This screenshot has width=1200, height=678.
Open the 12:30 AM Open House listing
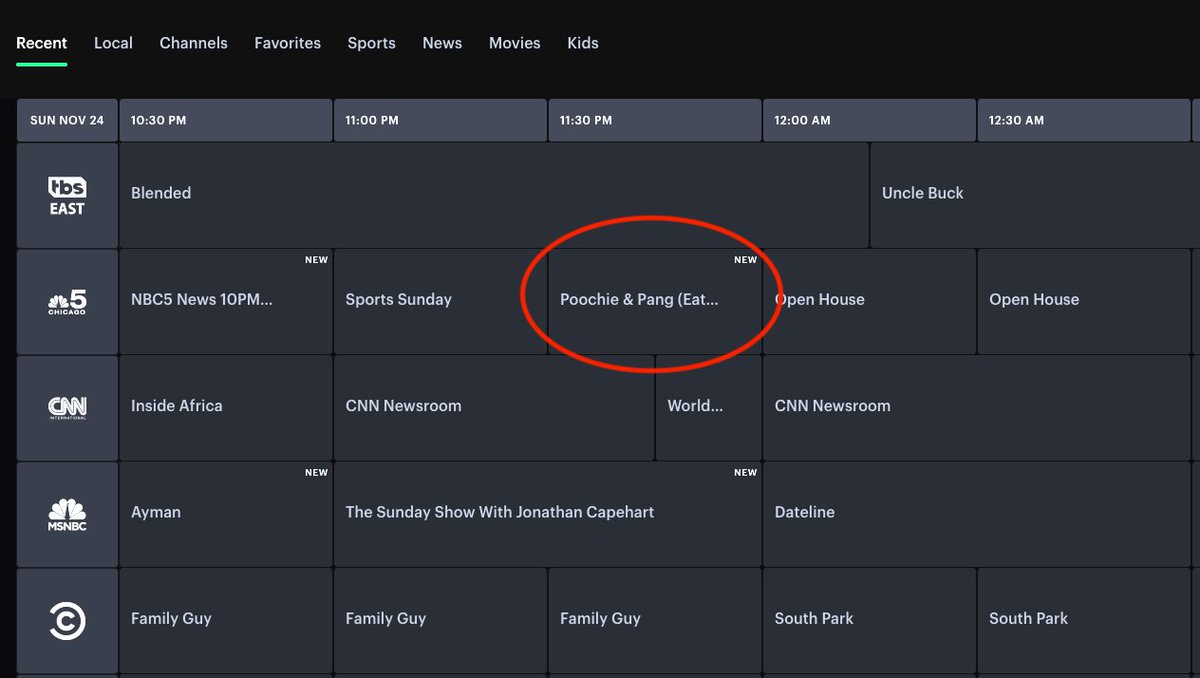(x=1084, y=301)
